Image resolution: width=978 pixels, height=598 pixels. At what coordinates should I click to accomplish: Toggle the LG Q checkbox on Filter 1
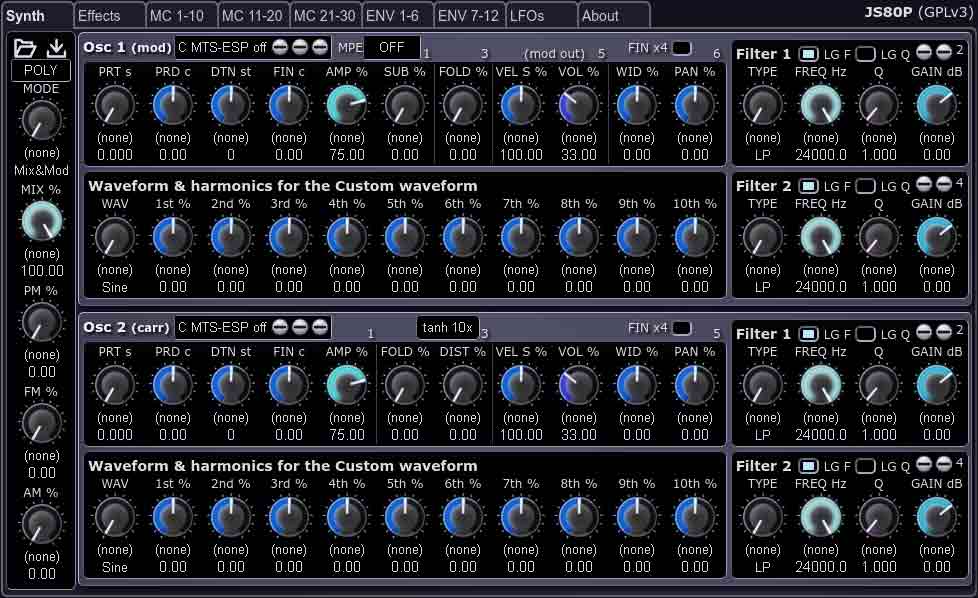pos(865,53)
